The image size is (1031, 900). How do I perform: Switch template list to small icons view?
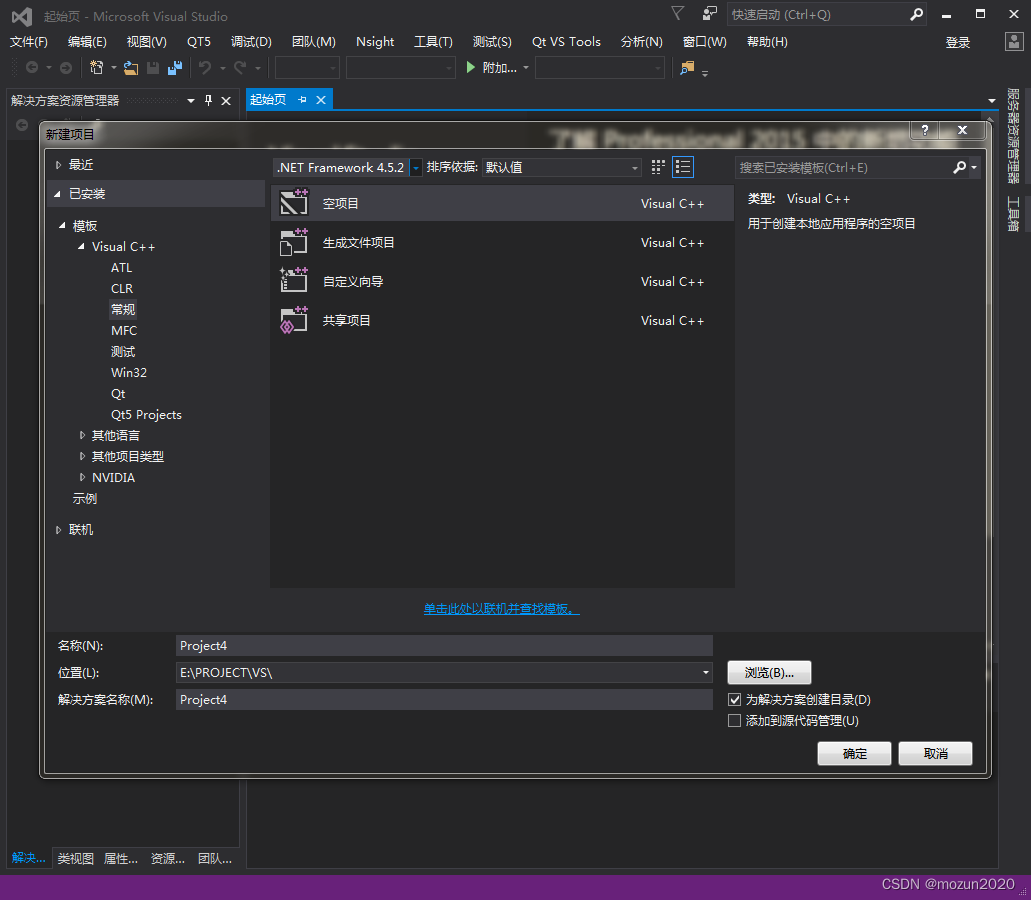point(658,167)
